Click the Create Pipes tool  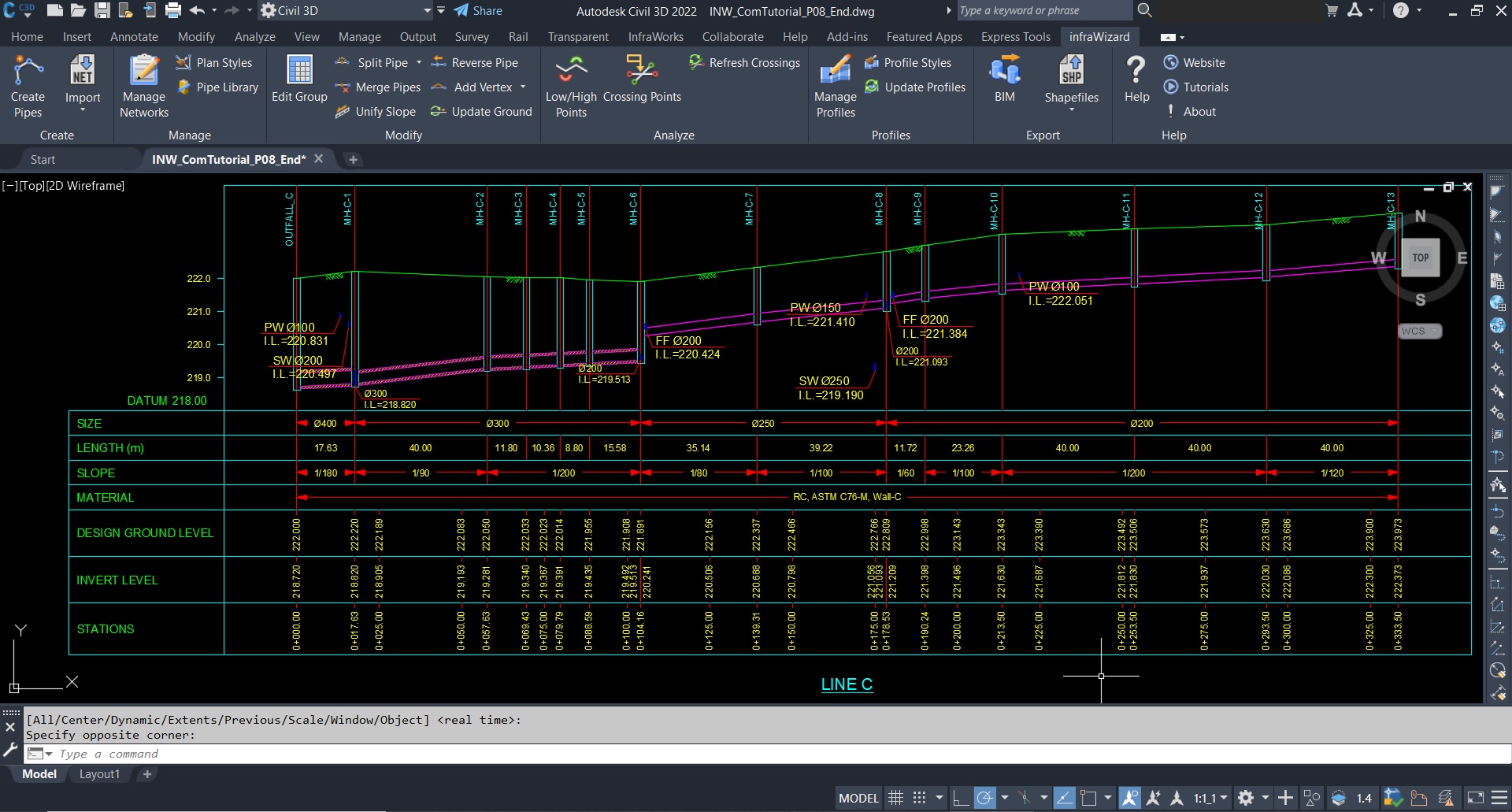point(28,86)
